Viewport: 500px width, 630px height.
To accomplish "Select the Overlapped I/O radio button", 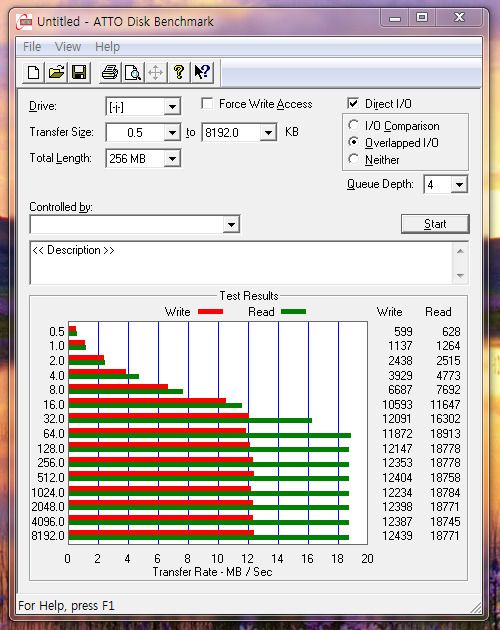I will pos(353,142).
